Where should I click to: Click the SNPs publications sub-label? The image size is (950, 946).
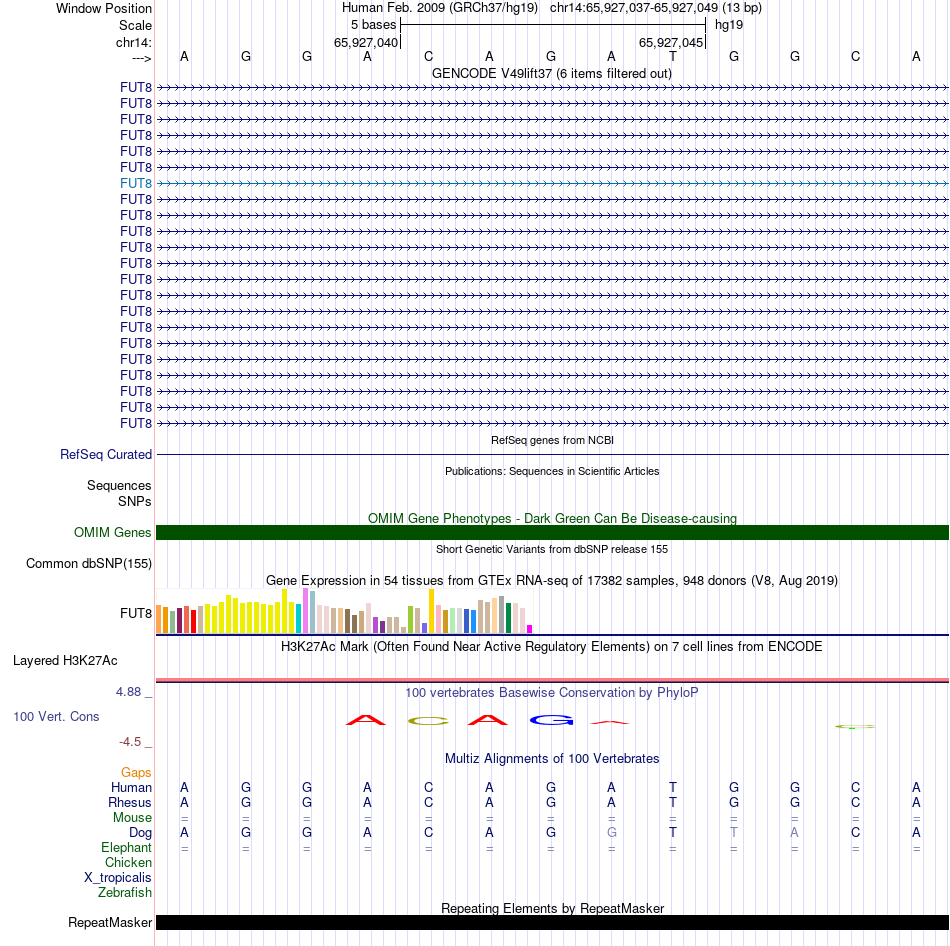point(135,501)
